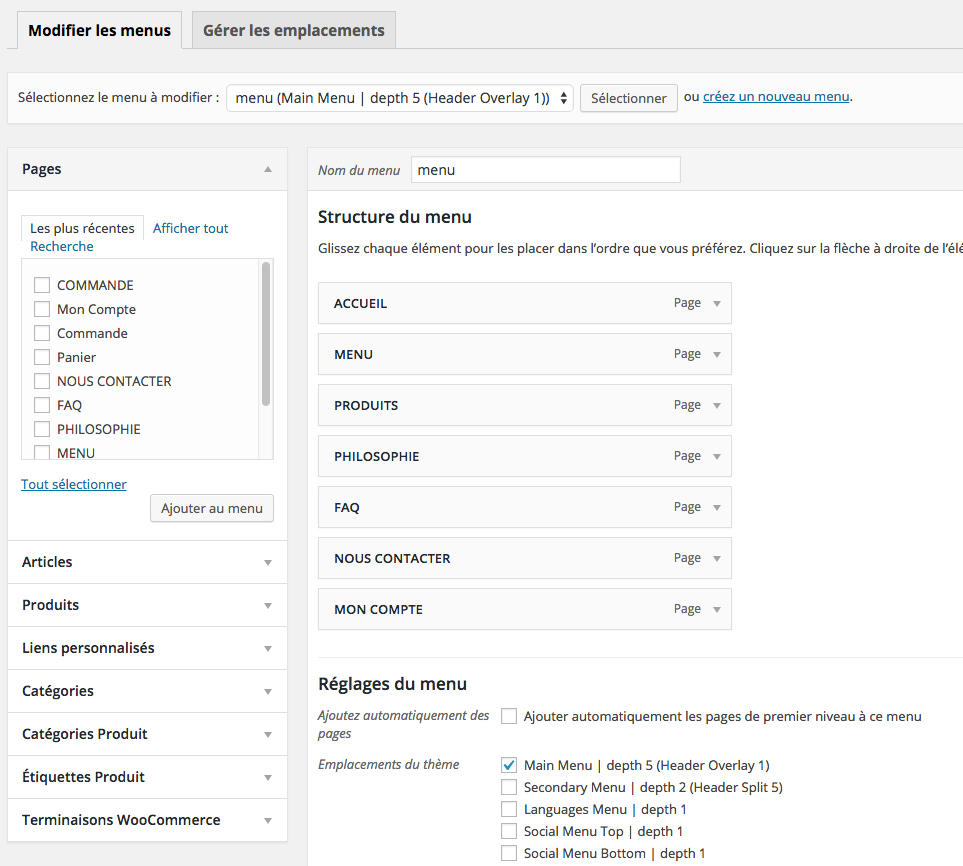The height and width of the screenshot is (866, 963).
Task: Check the Languages Menu depth 1 location
Action: 509,809
